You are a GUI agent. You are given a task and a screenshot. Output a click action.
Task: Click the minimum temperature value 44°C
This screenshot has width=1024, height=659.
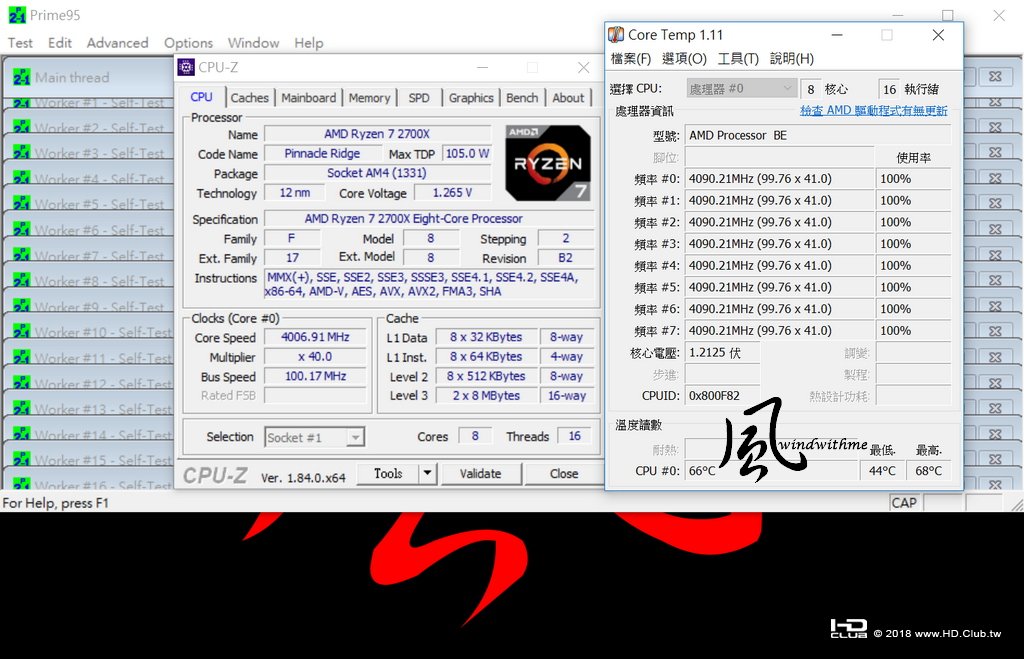[x=882, y=471]
